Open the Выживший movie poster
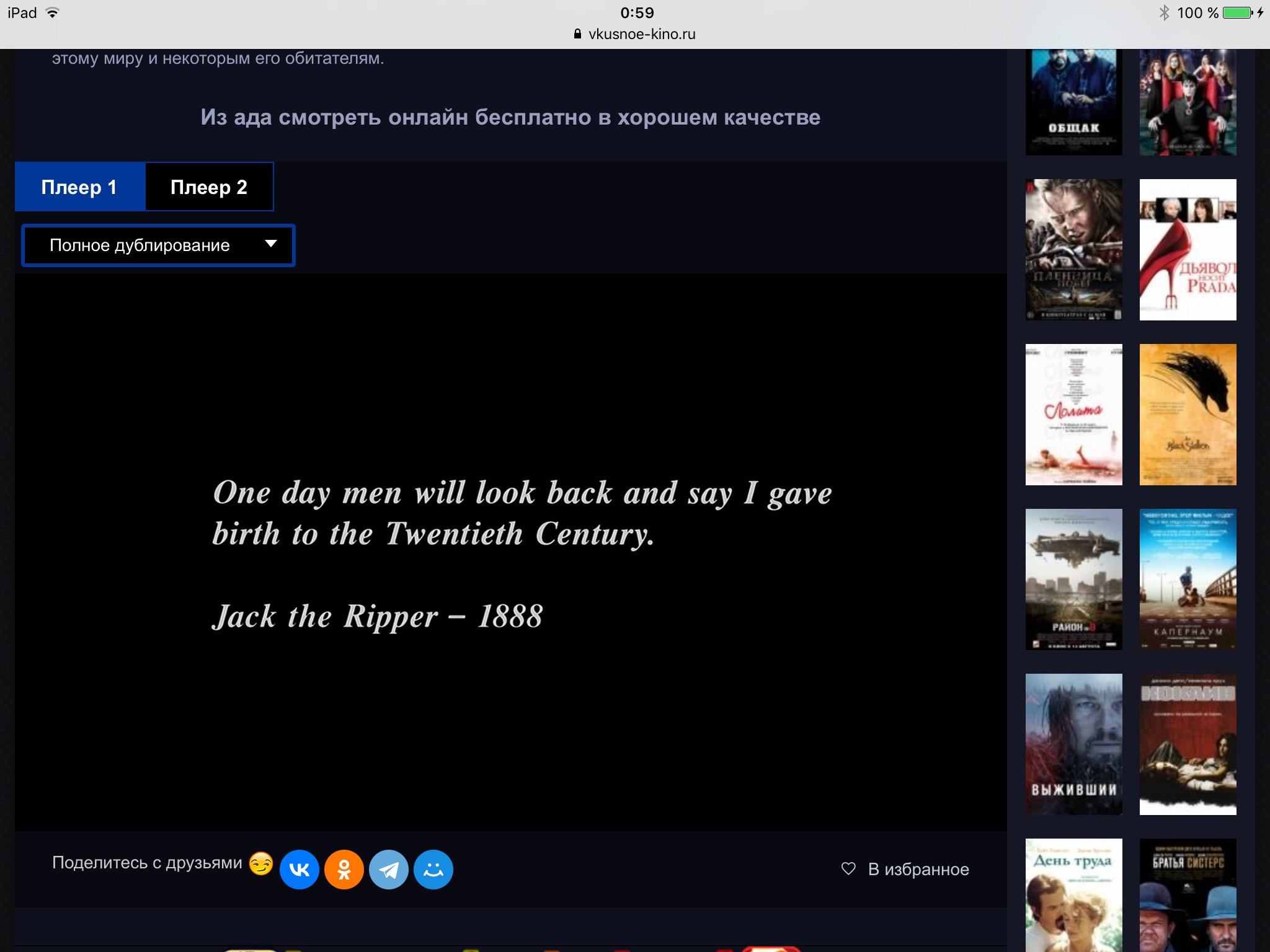Viewport: 1270px width, 952px height. tap(1073, 744)
